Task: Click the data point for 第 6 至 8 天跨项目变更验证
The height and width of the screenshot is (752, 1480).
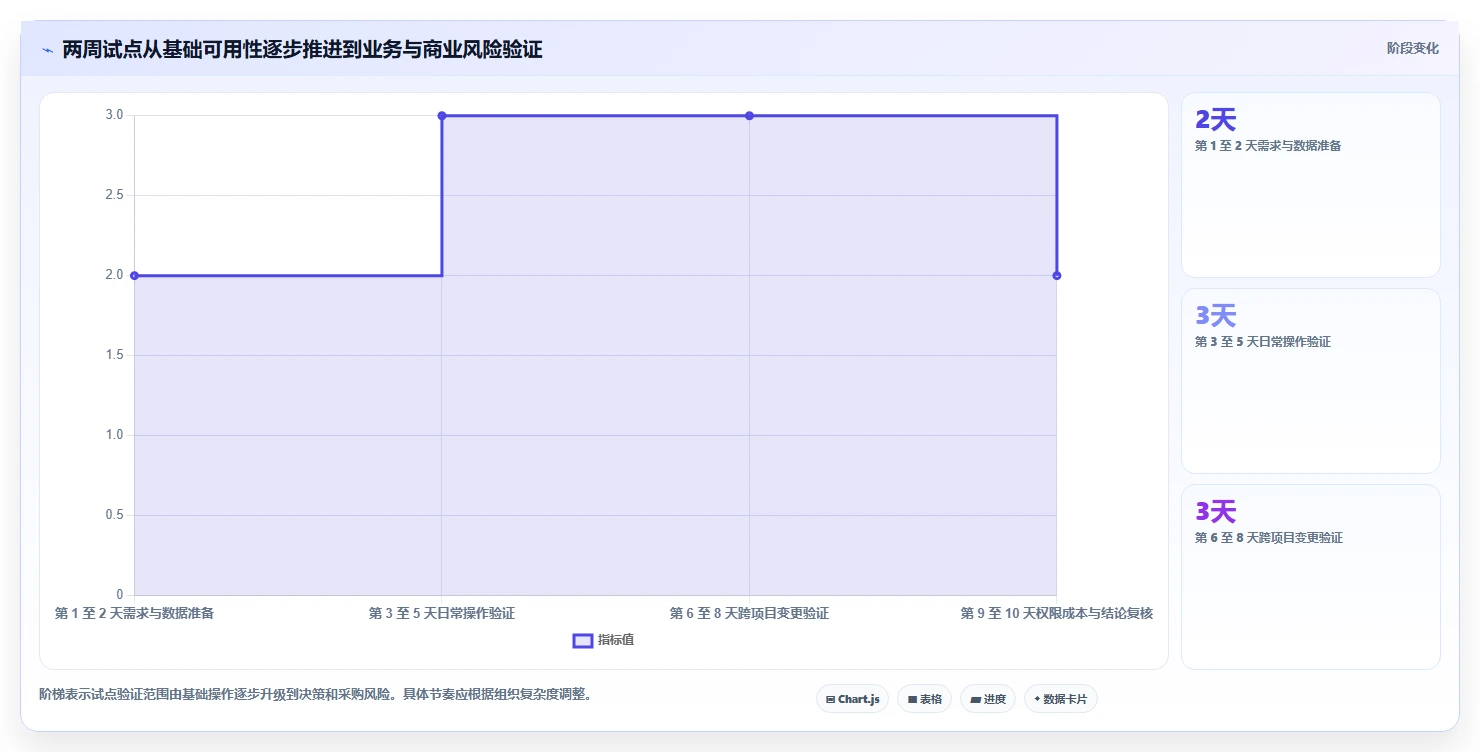Action: (749, 115)
